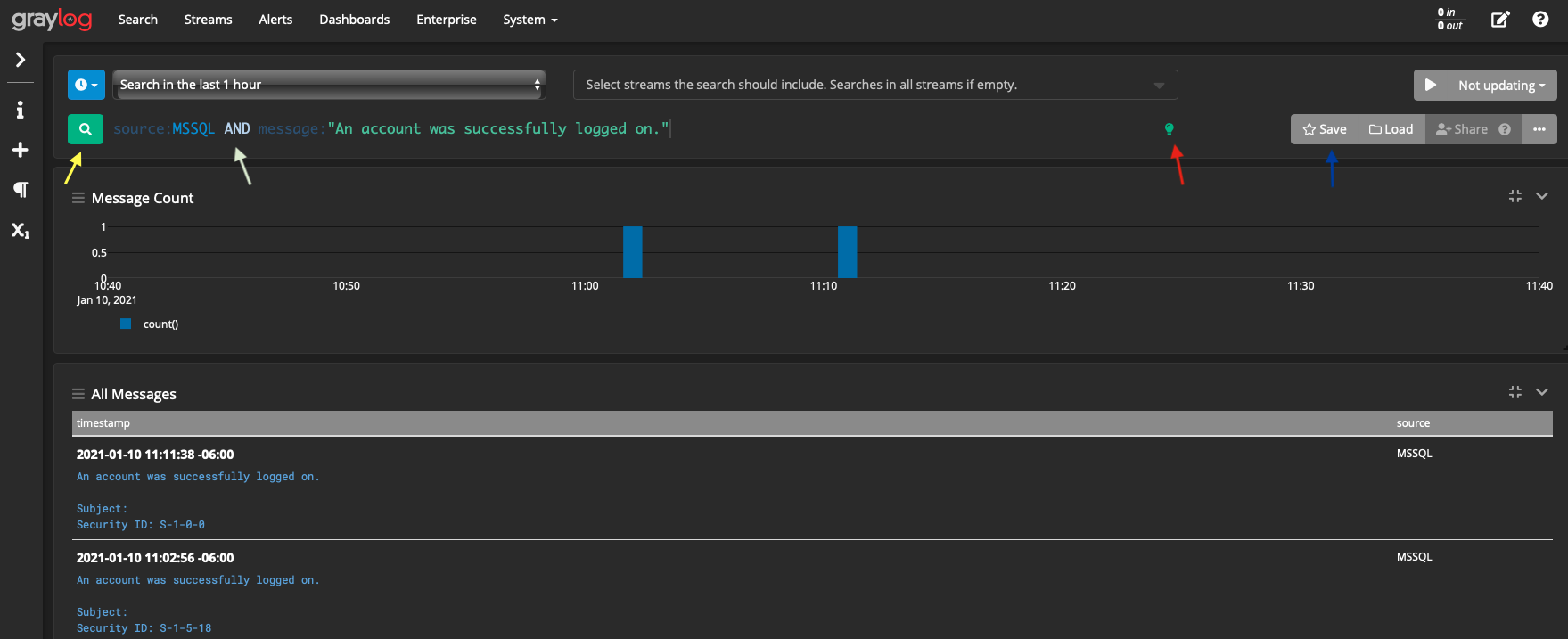The height and width of the screenshot is (639, 1568).
Task: Open the Search page
Action: pyautogui.click(x=138, y=20)
